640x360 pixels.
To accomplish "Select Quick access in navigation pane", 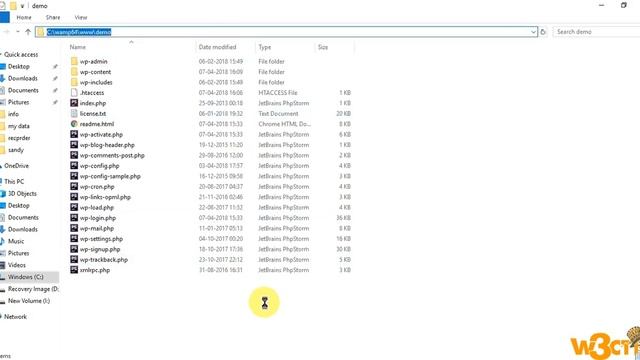I will 21,54.
